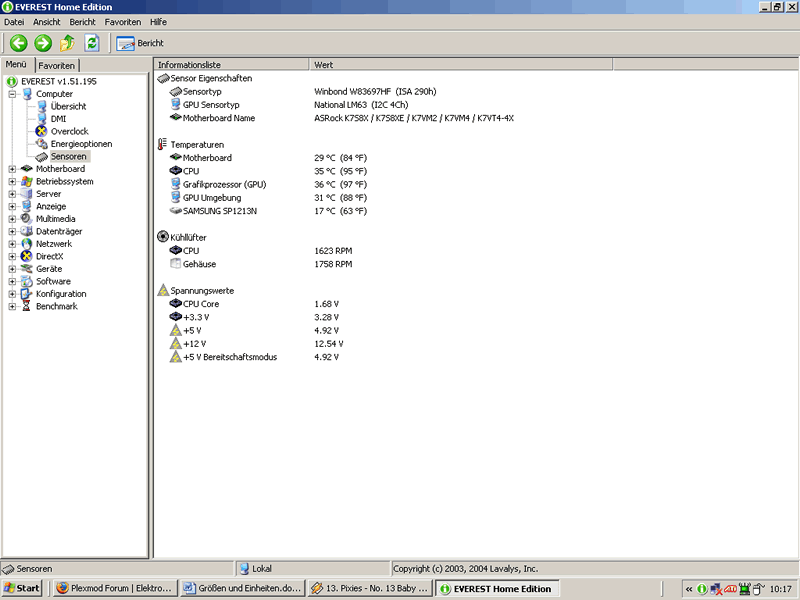Select Overclock in the tree
This screenshot has height=600, width=800.
(x=69, y=131)
